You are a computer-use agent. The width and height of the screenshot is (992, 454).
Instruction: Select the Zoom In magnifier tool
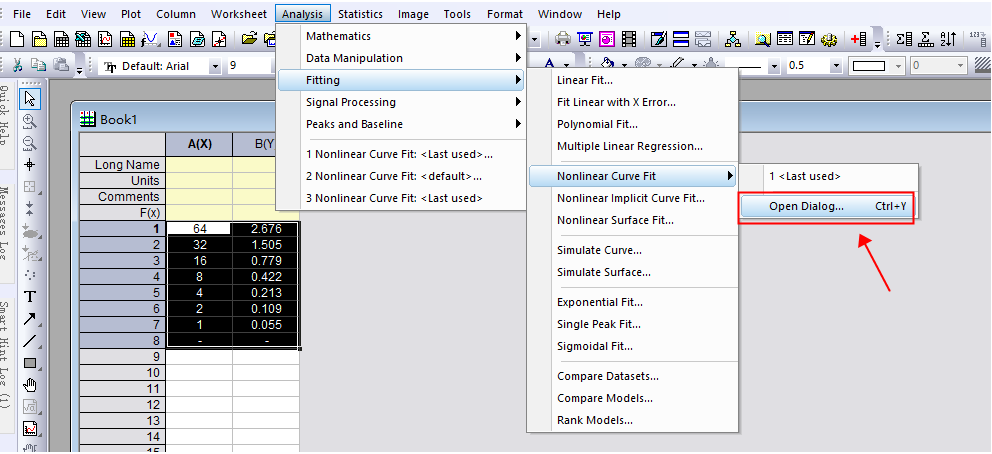29,121
